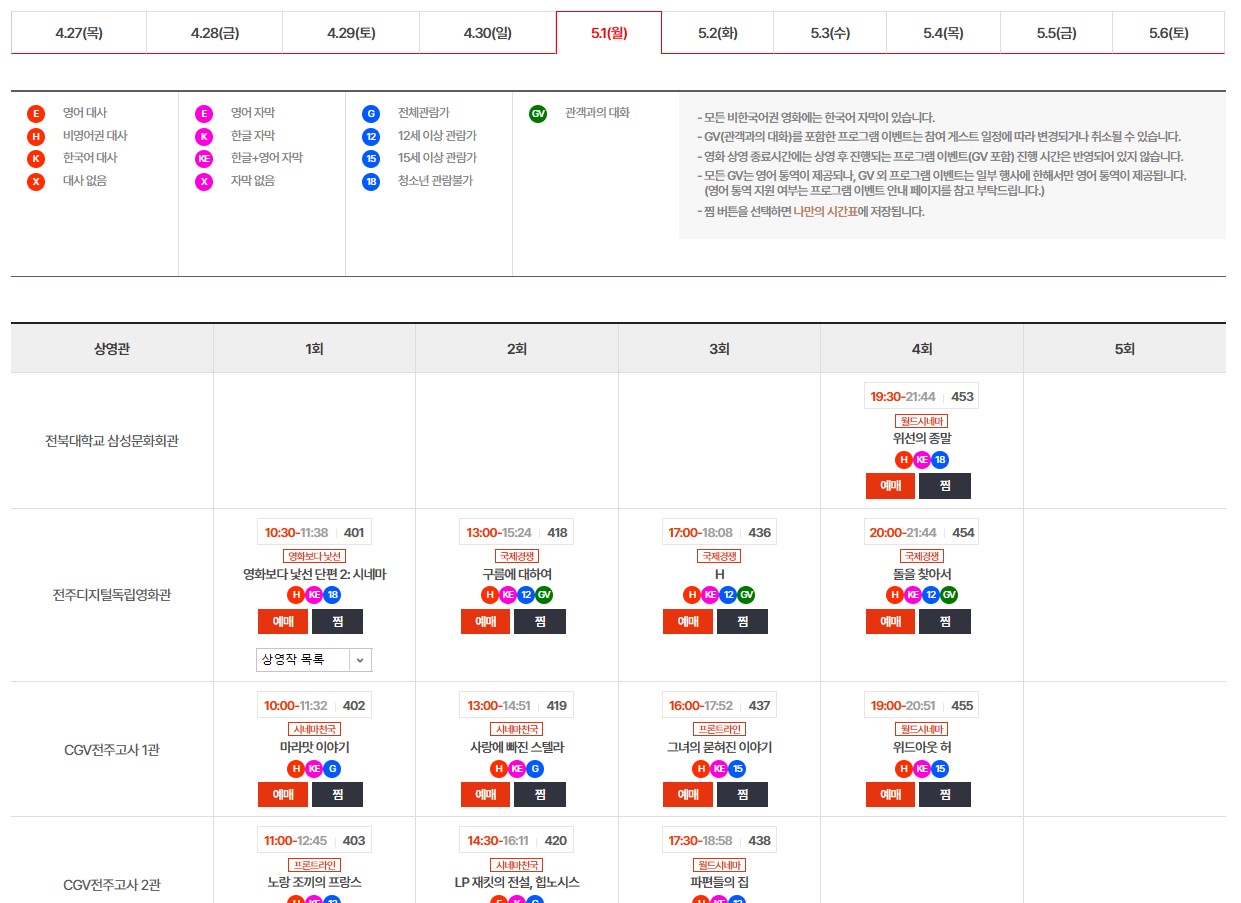Click the 월드시네마 tag above 위선의 종말
The height and width of the screenshot is (903, 1241).
click(x=922, y=421)
